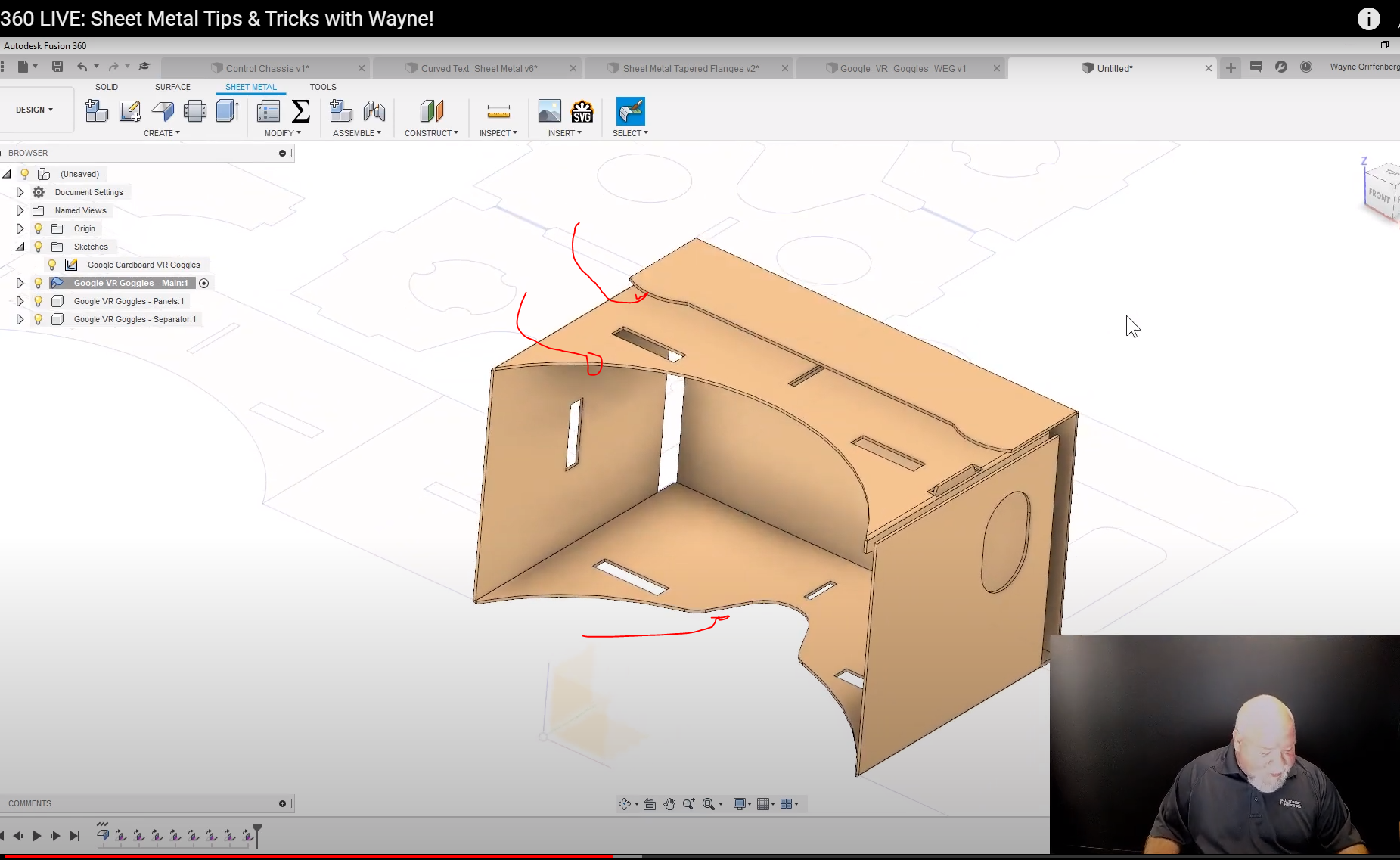Switch to the Solid tab
Screen dimensions: 1400x860
tap(107, 87)
